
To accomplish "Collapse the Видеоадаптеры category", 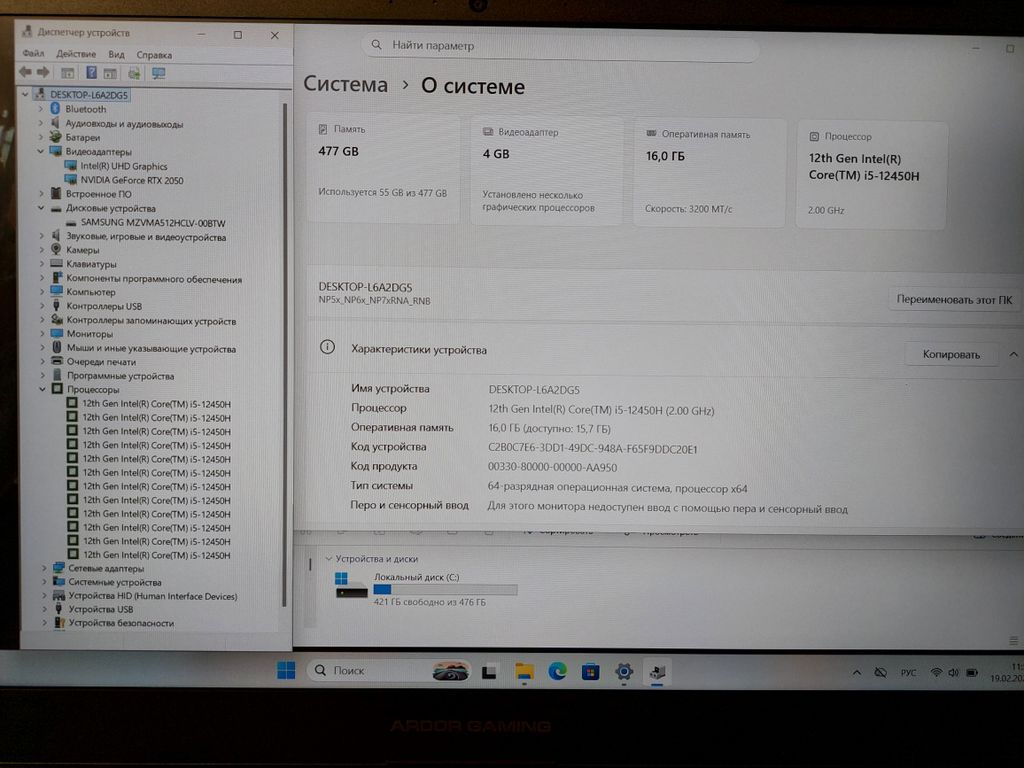I will pos(41,152).
